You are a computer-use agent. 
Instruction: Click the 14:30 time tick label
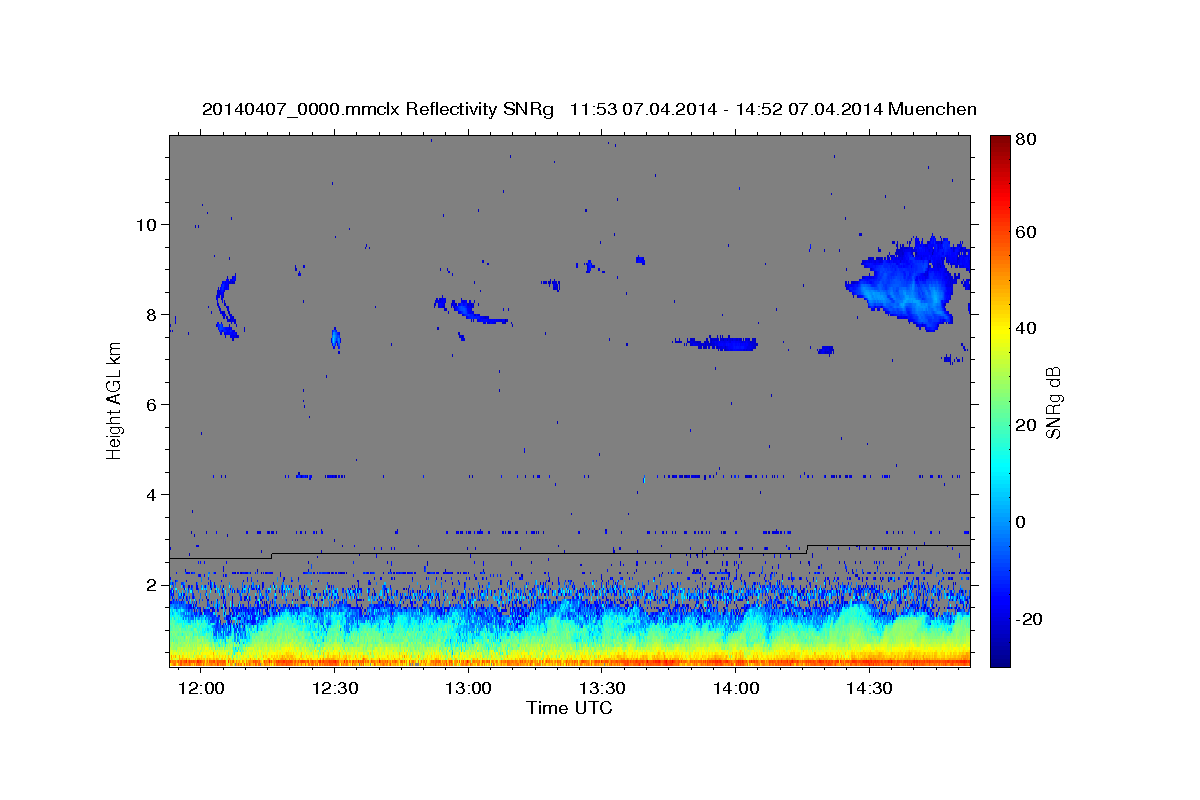(870, 688)
